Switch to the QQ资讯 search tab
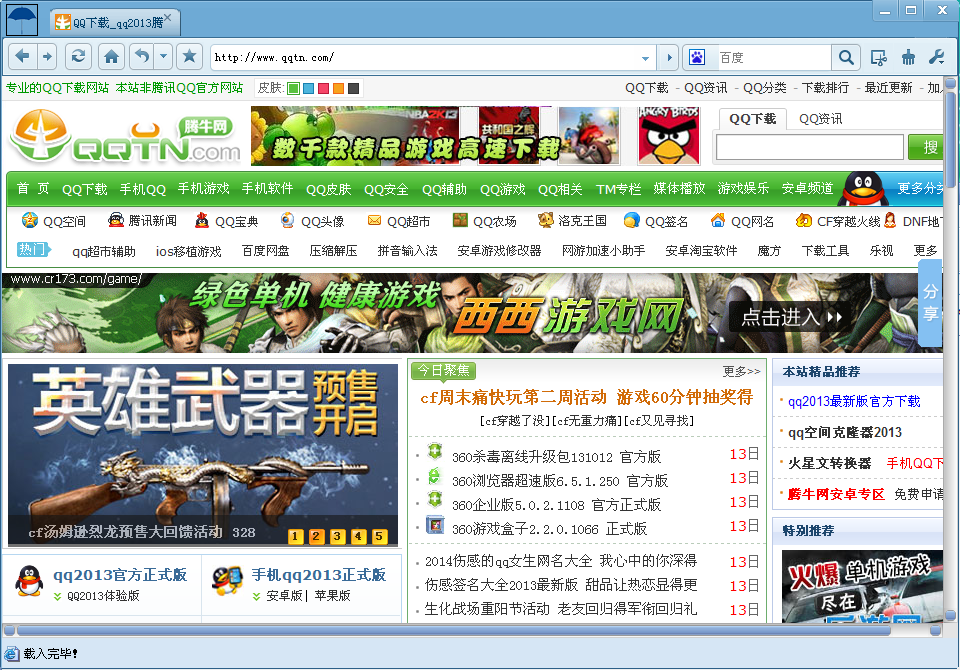The width and height of the screenshot is (960, 670). pyautogui.click(x=820, y=119)
